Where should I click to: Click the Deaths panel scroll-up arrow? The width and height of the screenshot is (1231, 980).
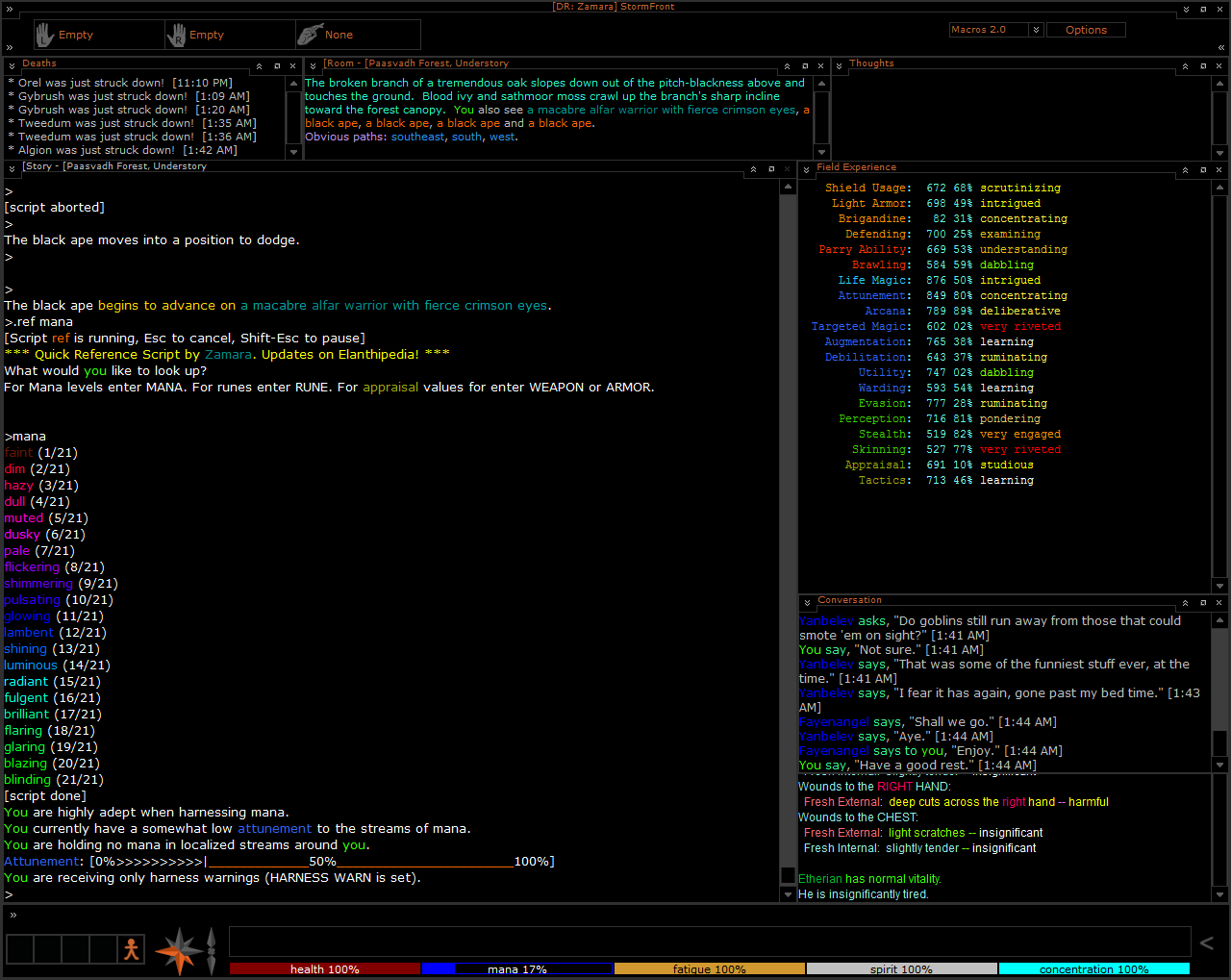pos(293,84)
